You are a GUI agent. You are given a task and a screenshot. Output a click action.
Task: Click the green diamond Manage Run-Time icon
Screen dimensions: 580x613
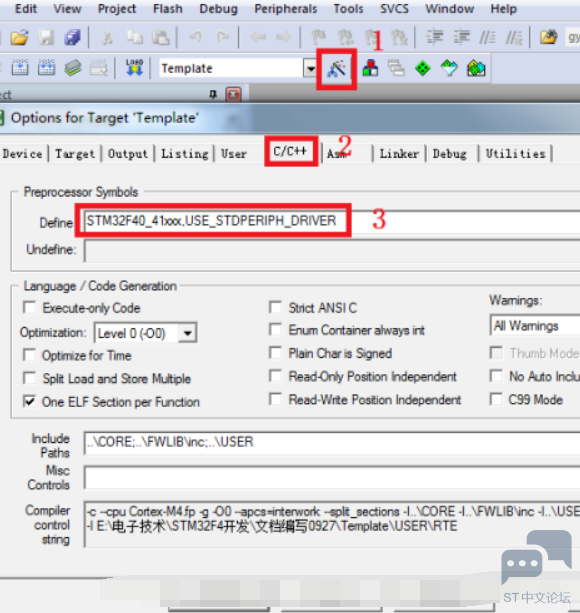pos(422,68)
